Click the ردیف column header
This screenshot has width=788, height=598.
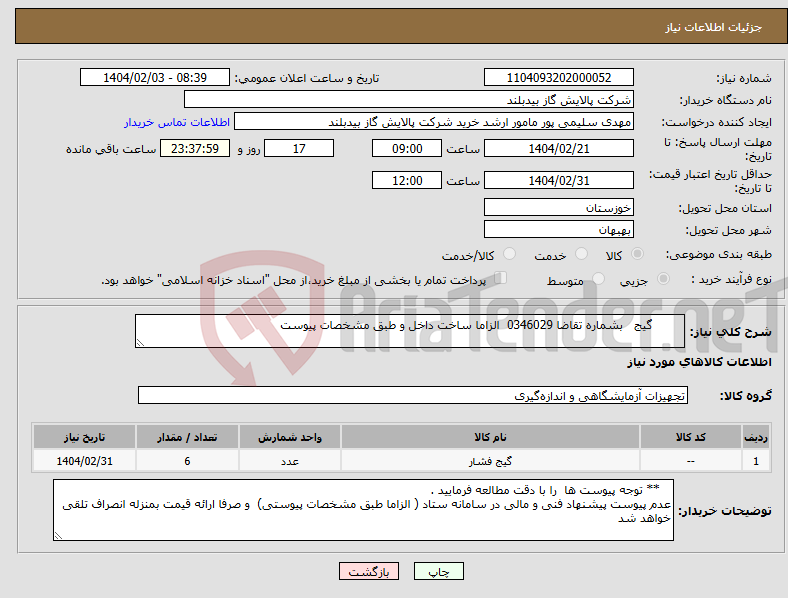tap(756, 437)
